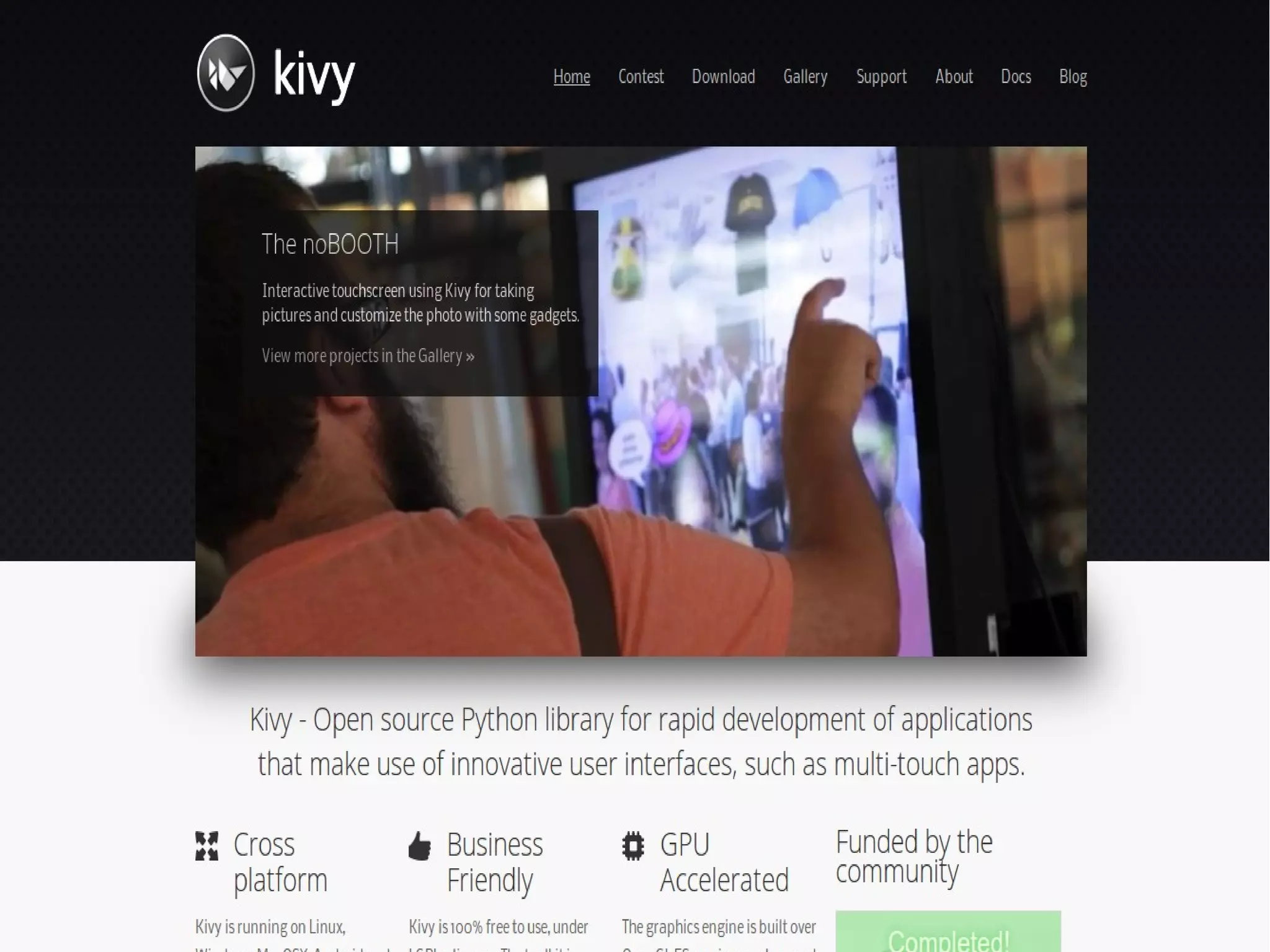The width and height of the screenshot is (1270, 952).
Task: Follow 'View more projects in the Gallery' link
Action: [x=368, y=355]
